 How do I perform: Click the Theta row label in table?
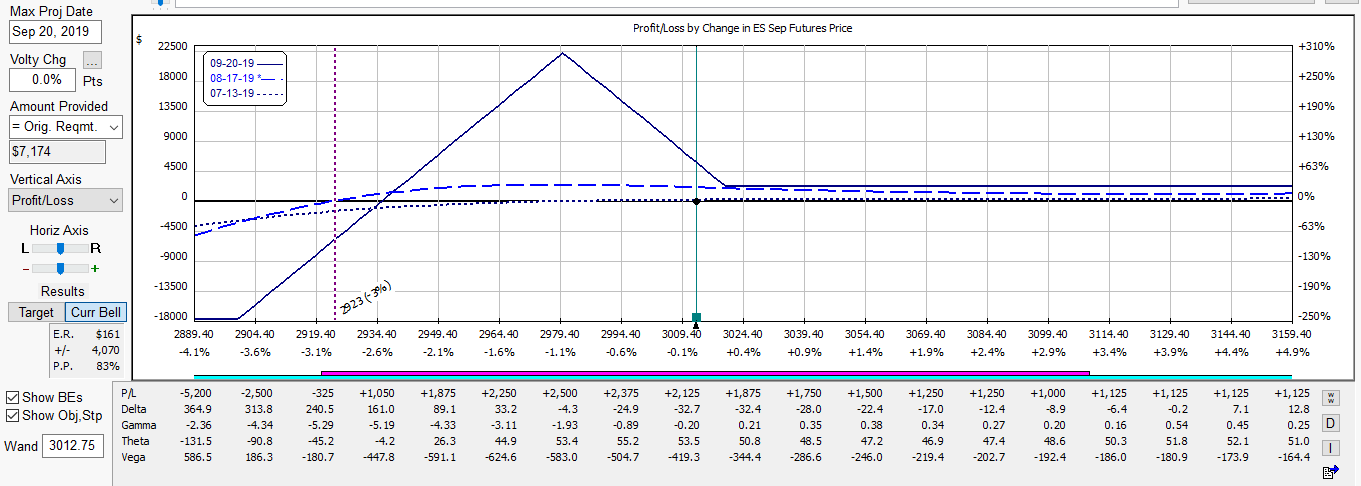click(135, 441)
